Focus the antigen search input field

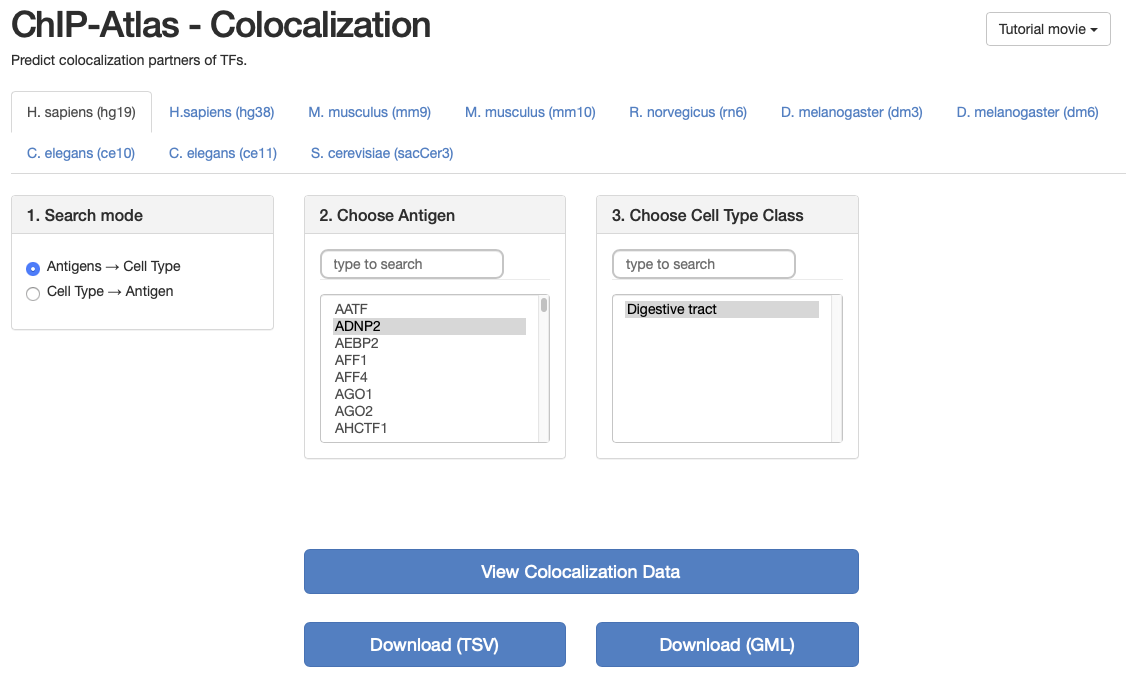(412, 264)
